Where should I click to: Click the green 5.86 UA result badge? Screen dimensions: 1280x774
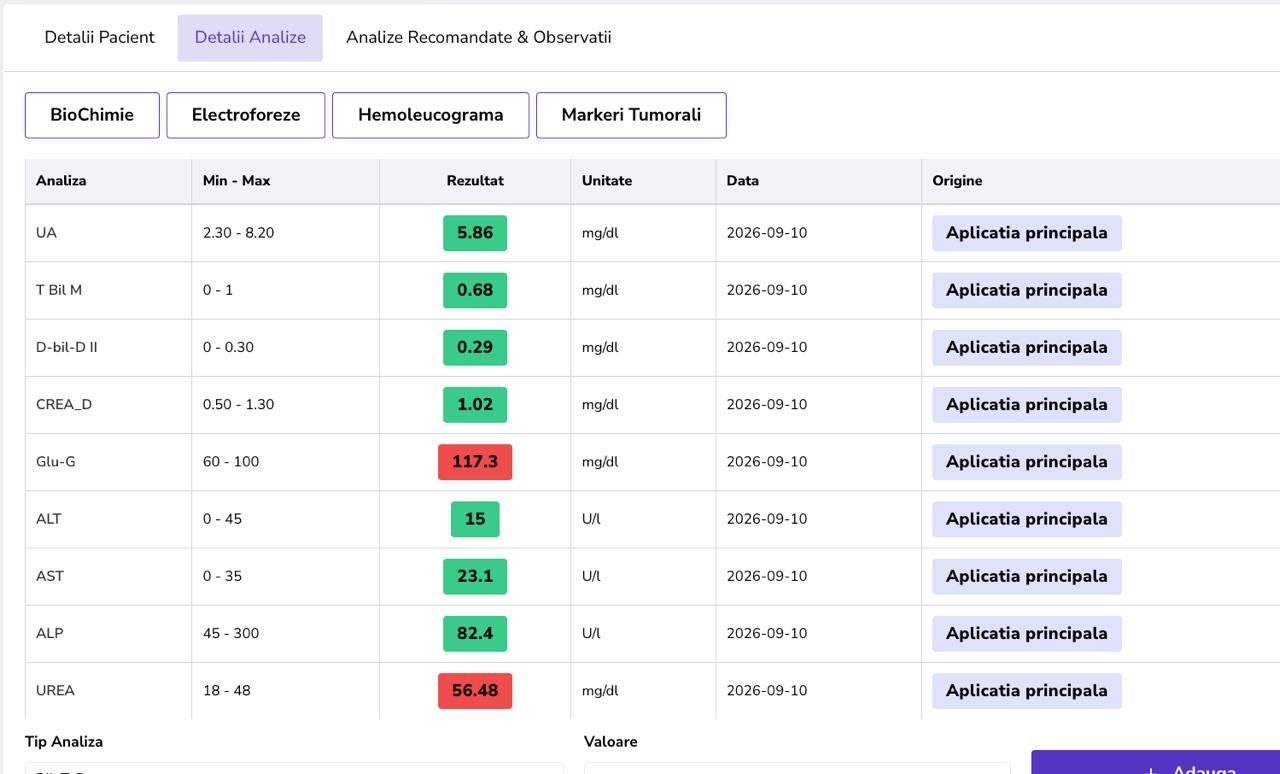point(475,233)
